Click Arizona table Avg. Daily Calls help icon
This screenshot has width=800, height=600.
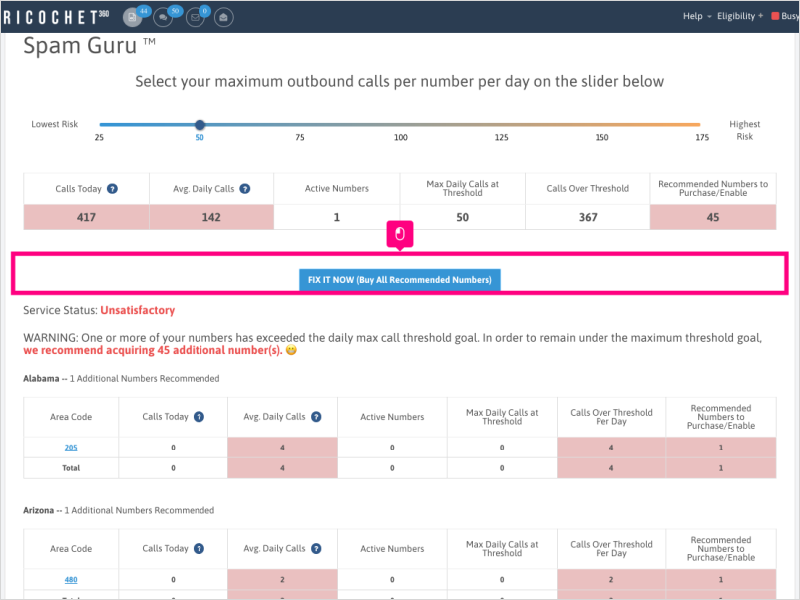tap(316, 548)
